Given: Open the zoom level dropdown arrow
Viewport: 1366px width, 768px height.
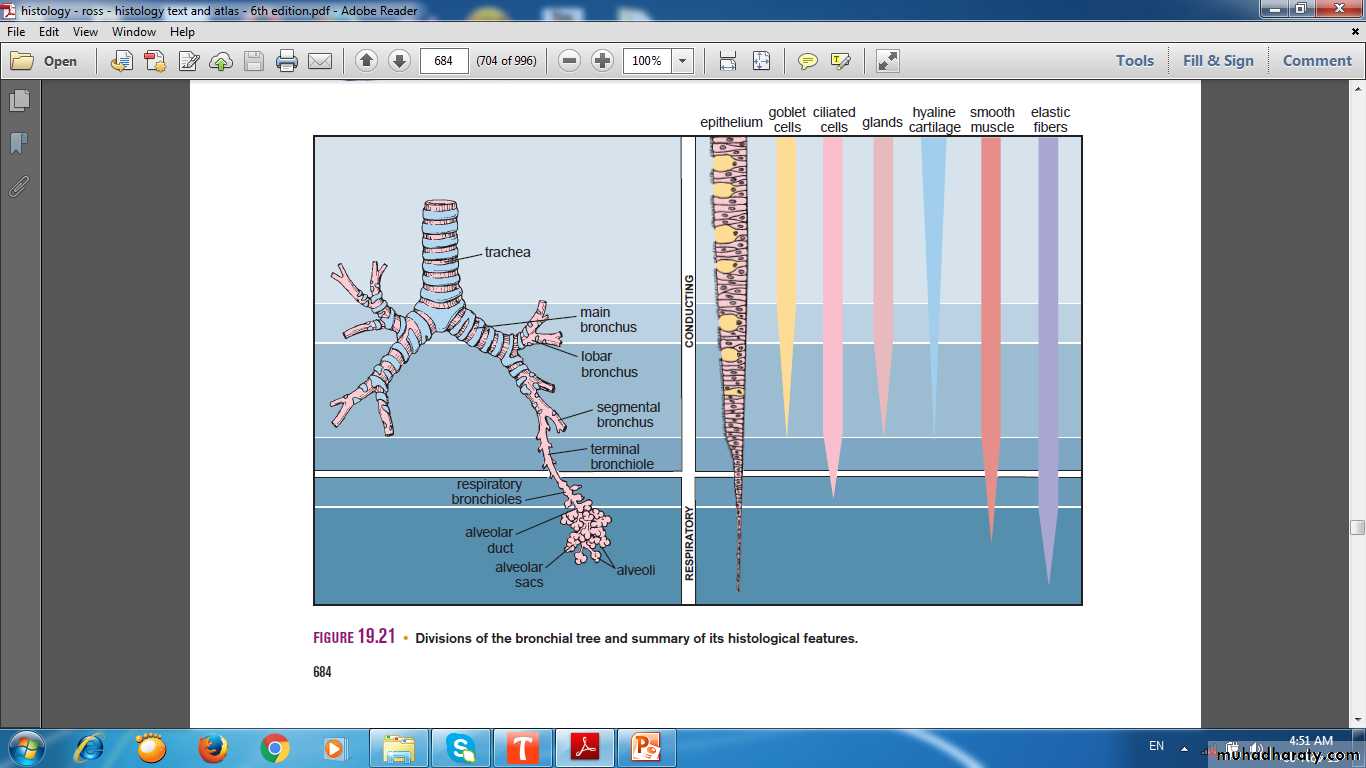Looking at the screenshot, I should (x=683, y=61).
